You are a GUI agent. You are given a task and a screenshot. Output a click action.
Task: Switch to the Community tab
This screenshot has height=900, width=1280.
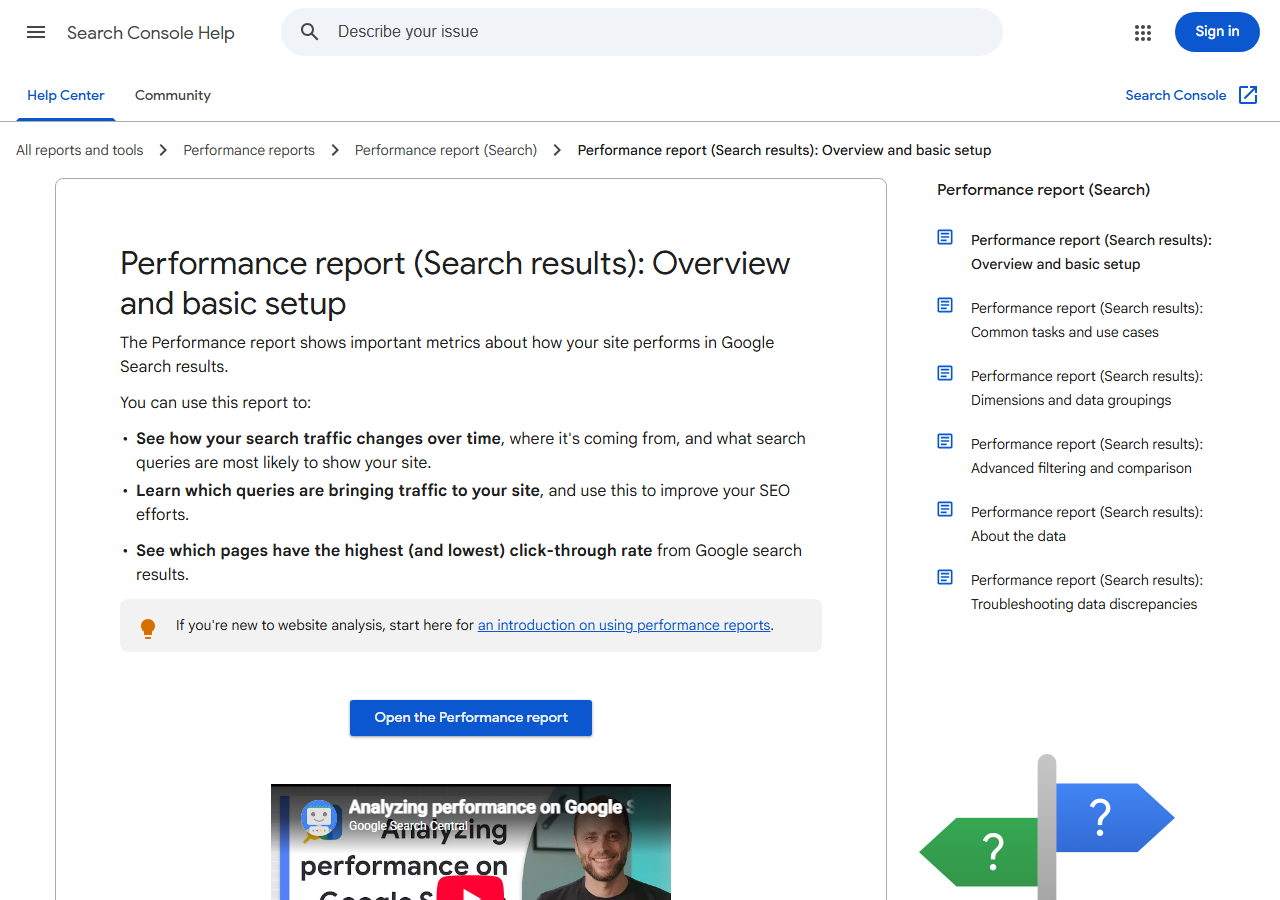(173, 96)
